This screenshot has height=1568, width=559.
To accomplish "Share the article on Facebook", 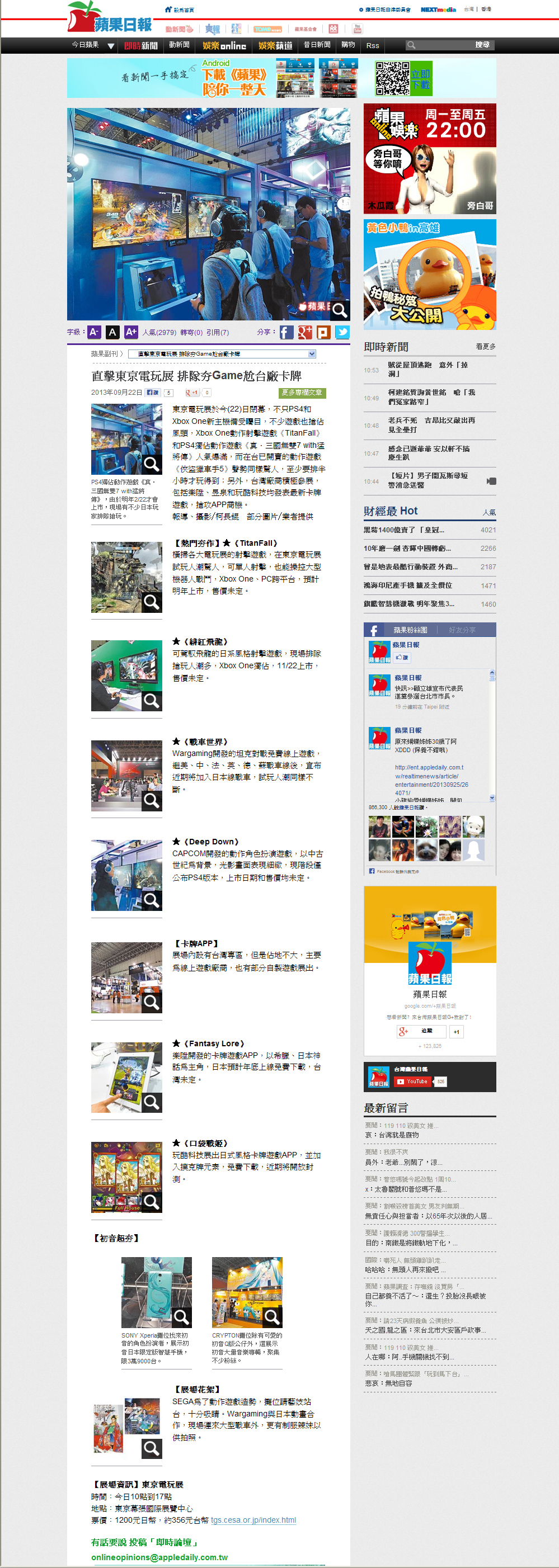I will coord(287,332).
